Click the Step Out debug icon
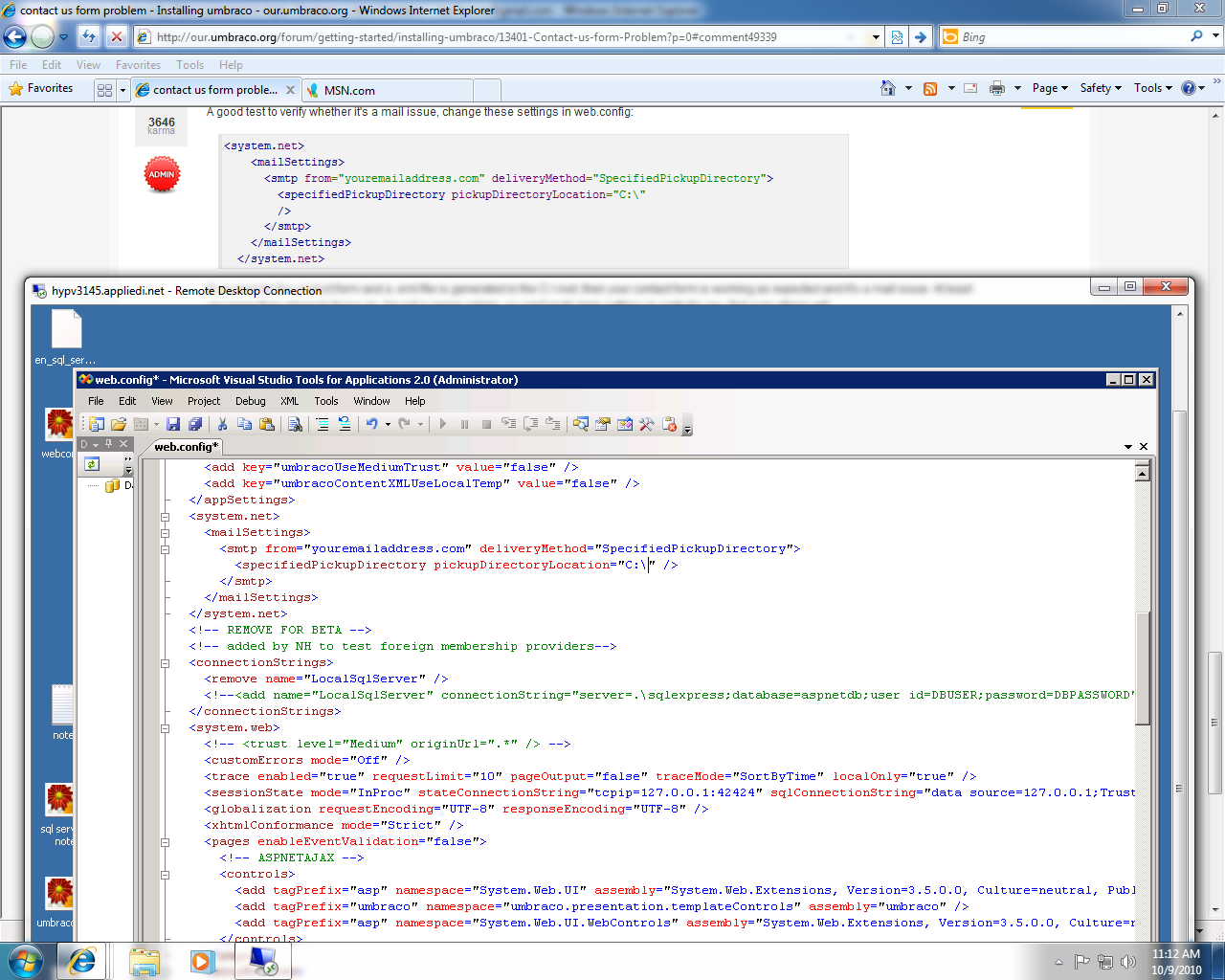This screenshot has height=980, width=1225. 552,424
